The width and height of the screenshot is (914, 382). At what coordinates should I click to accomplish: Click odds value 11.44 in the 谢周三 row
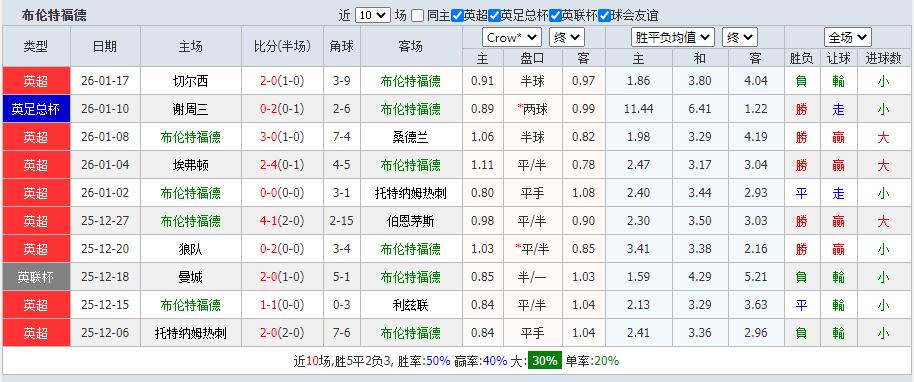coord(638,109)
